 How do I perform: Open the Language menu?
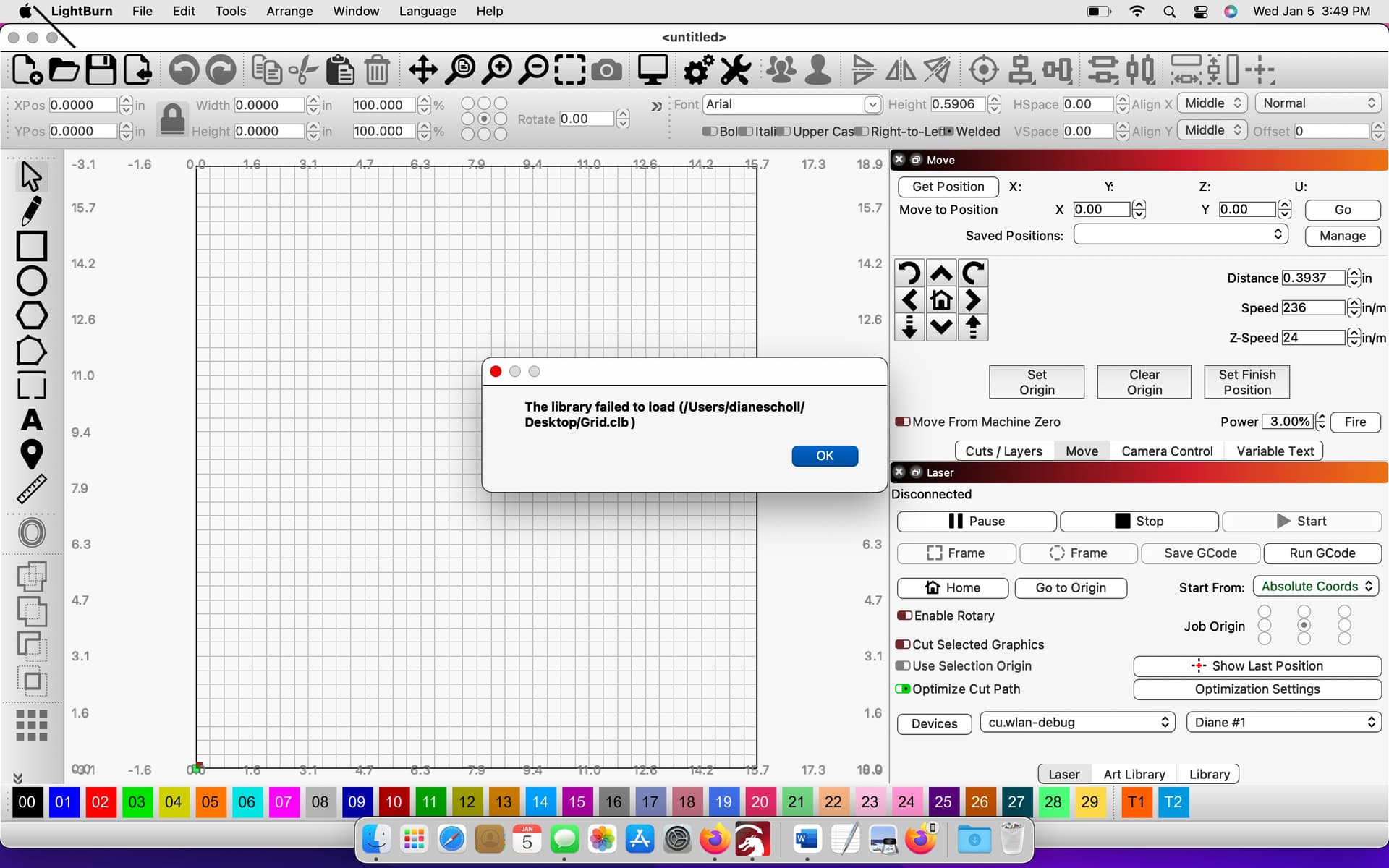click(x=428, y=11)
